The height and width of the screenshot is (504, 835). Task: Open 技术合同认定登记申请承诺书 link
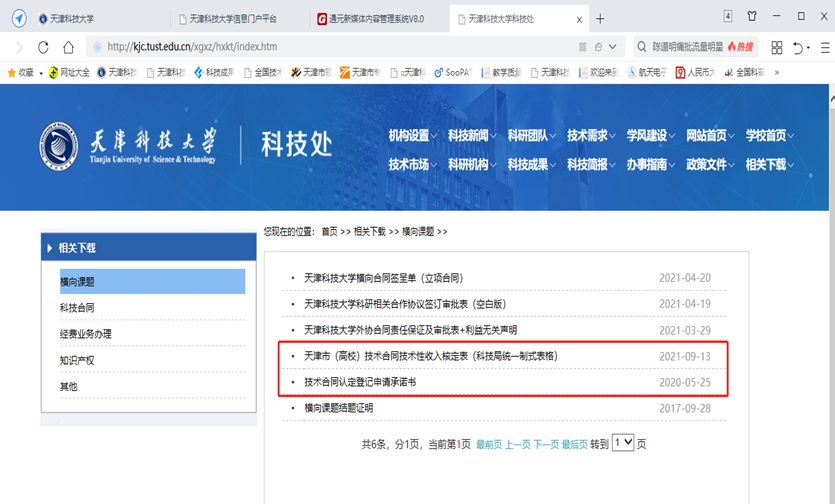[360, 382]
